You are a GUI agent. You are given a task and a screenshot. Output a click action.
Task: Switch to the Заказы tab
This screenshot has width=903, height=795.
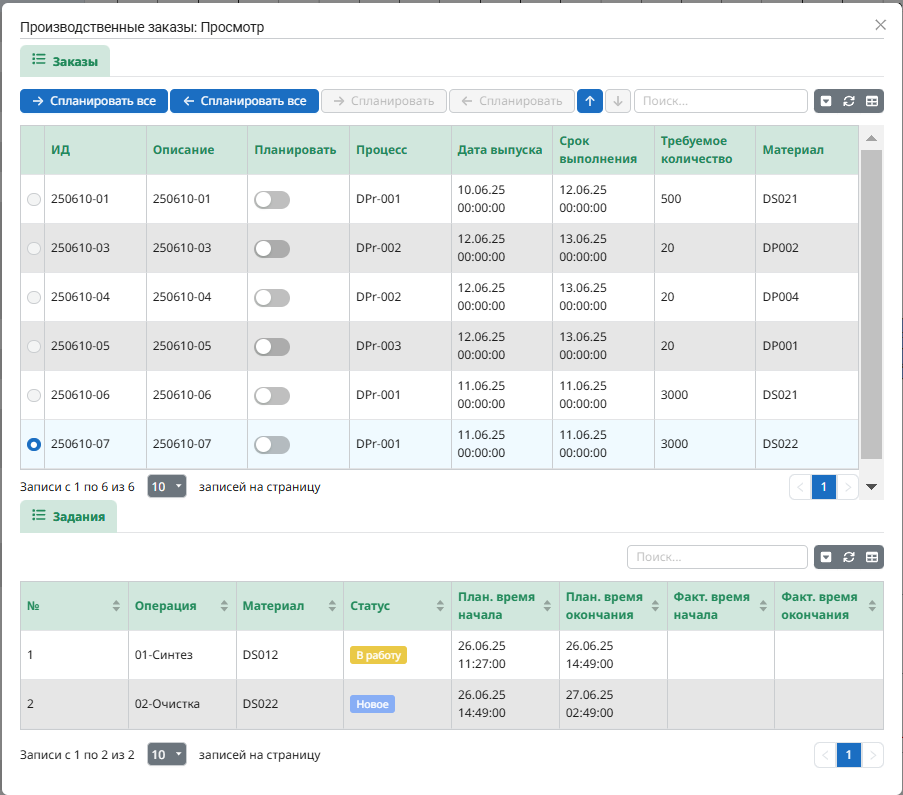tap(65, 61)
